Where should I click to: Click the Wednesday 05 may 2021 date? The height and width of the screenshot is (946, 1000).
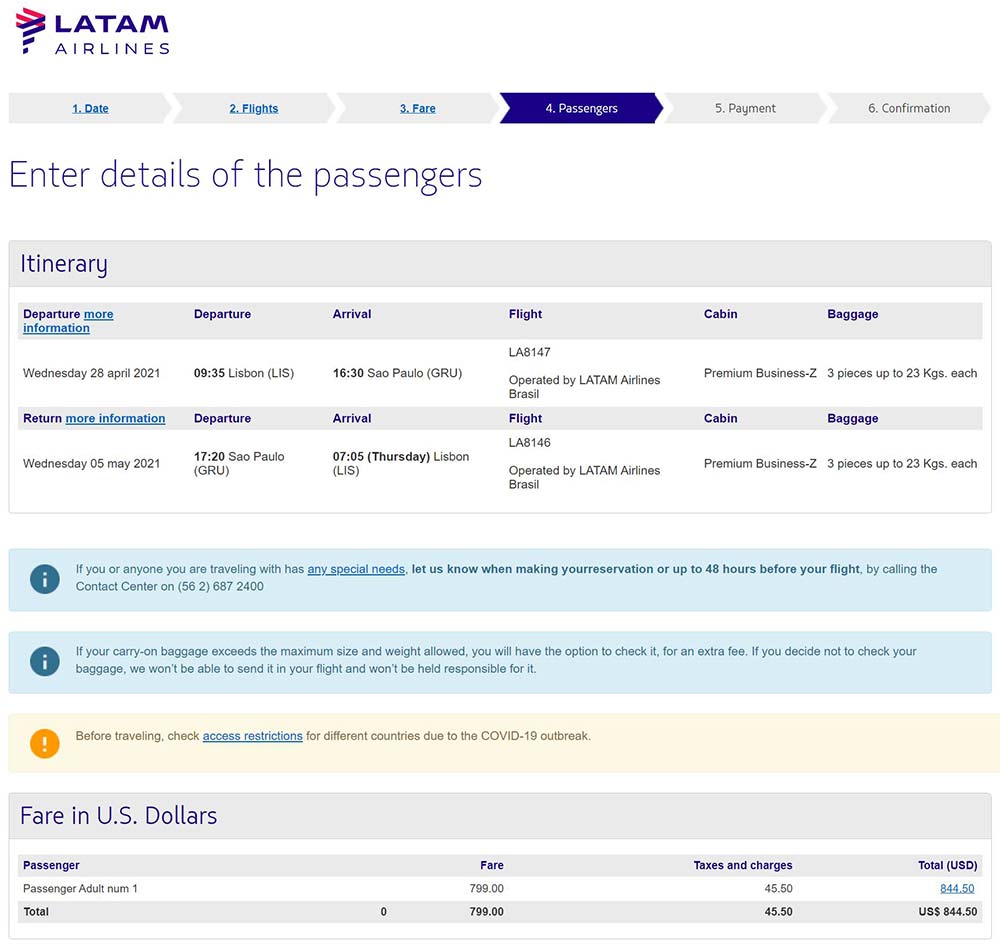coord(91,464)
